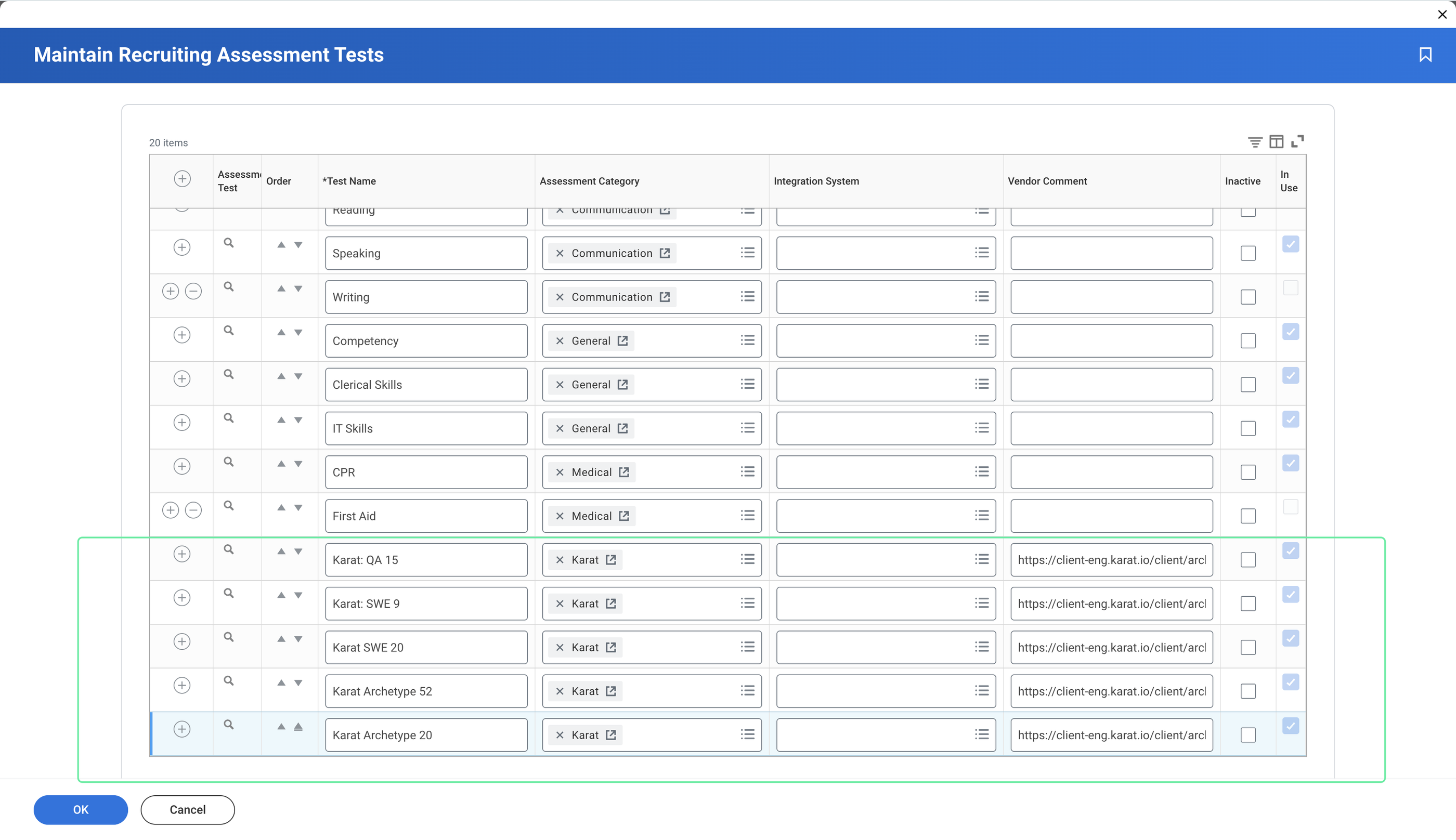
Task: Open magnifier lookup for CPR row
Action: 228,462
